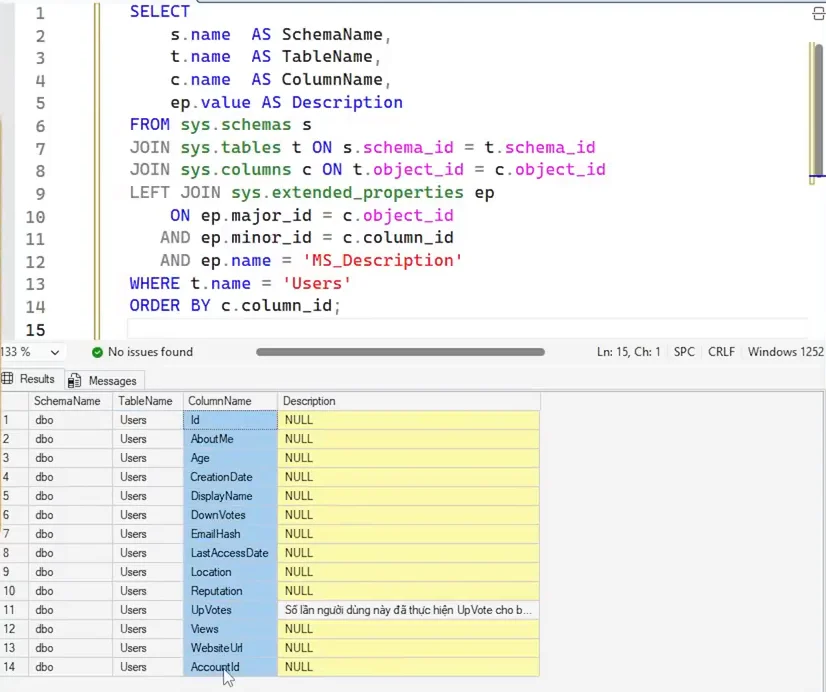Select the 'WebsiteUrl' cell
This screenshot has height=692, width=826.
pyautogui.click(x=230, y=648)
